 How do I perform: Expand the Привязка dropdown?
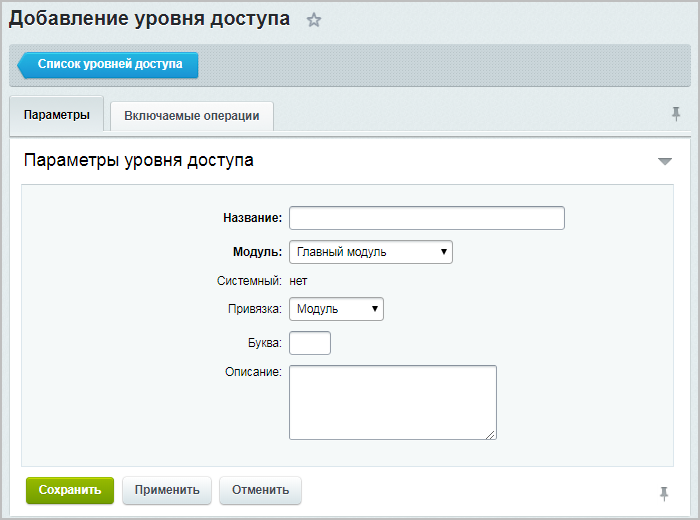[336, 309]
